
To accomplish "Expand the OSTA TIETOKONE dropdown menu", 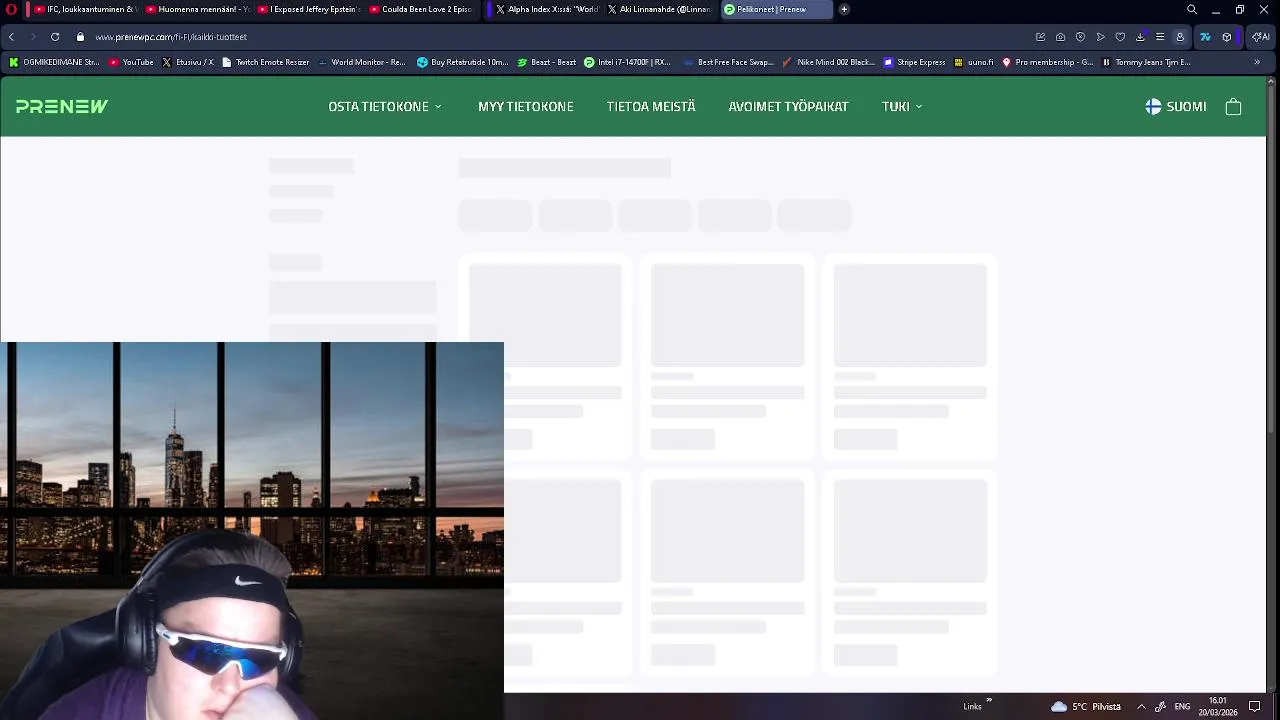I will (385, 106).
